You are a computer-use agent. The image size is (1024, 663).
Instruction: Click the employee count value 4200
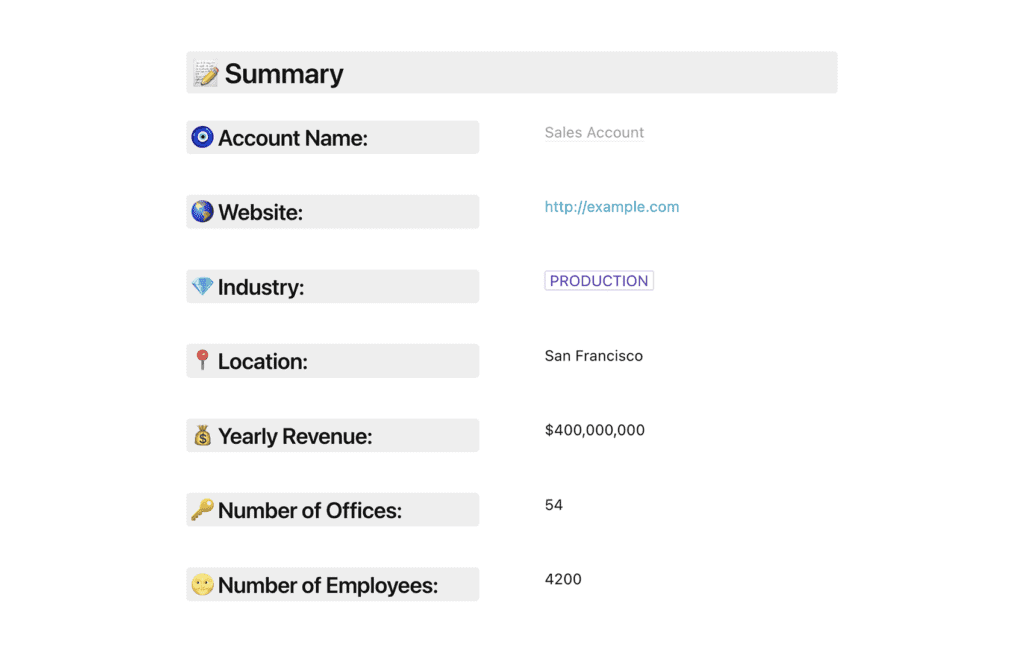pos(563,579)
